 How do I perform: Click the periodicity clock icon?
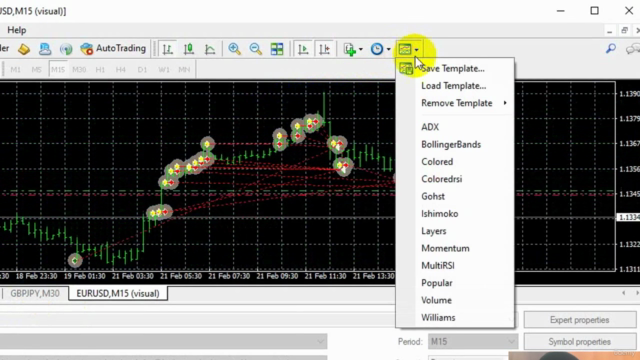[x=377, y=49]
